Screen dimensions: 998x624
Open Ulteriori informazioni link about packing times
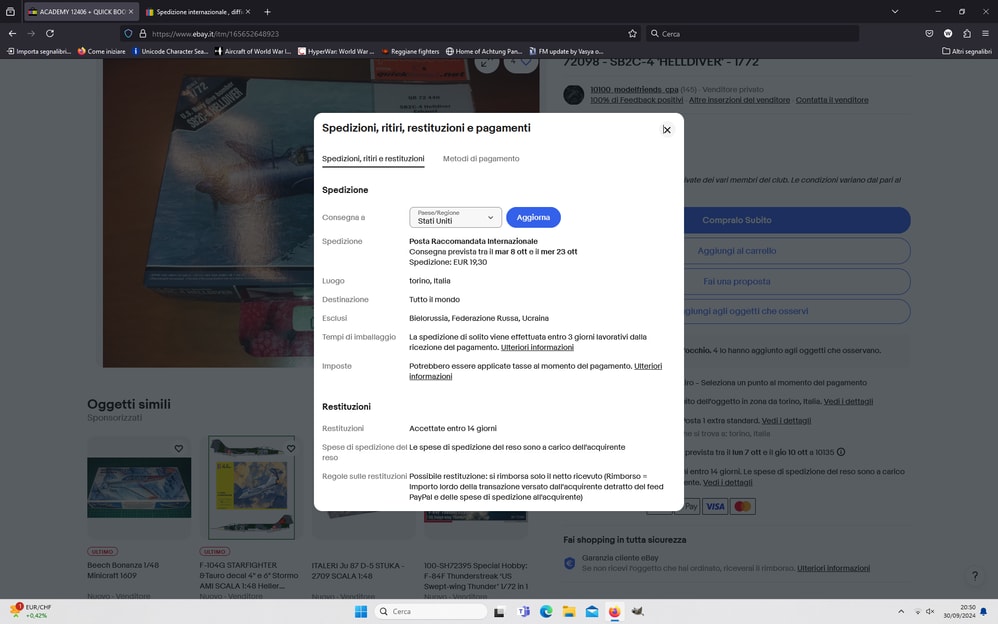point(537,348)
